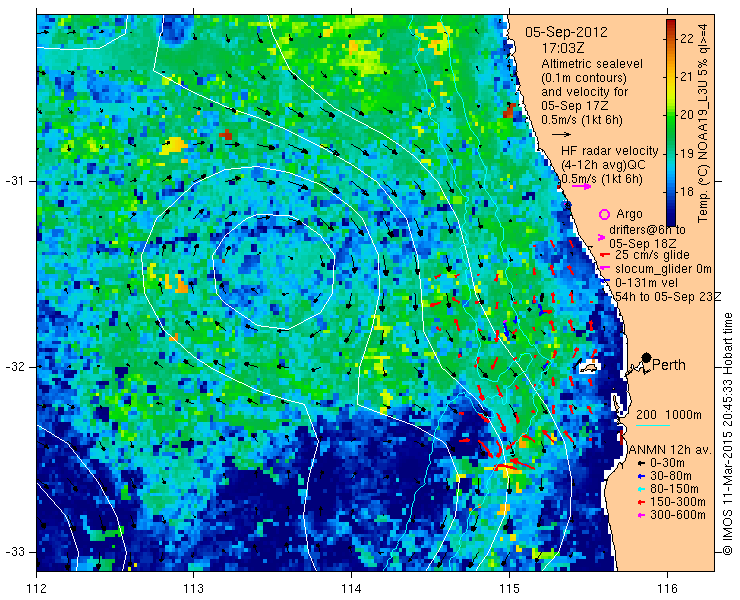
Task: Click the colorbar tick label 18
Action: 687,192
